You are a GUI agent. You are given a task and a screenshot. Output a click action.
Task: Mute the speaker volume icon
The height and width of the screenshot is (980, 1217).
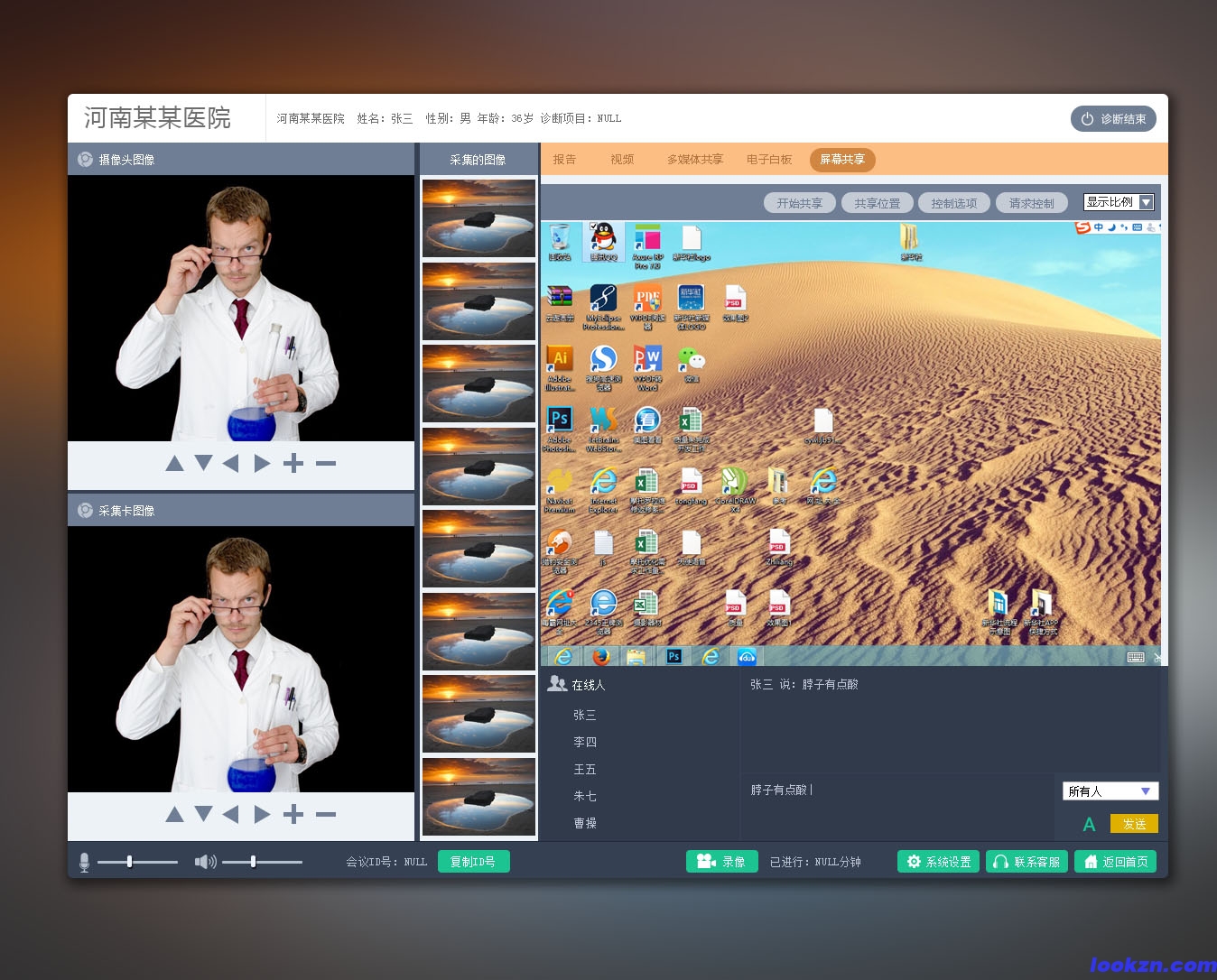point(205,862)
